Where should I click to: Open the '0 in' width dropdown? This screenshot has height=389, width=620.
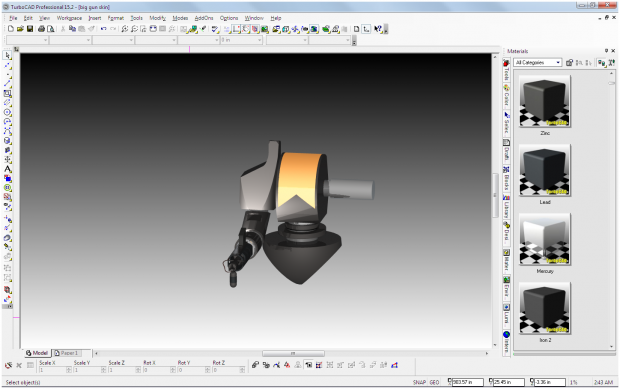[x=241, y=40]
